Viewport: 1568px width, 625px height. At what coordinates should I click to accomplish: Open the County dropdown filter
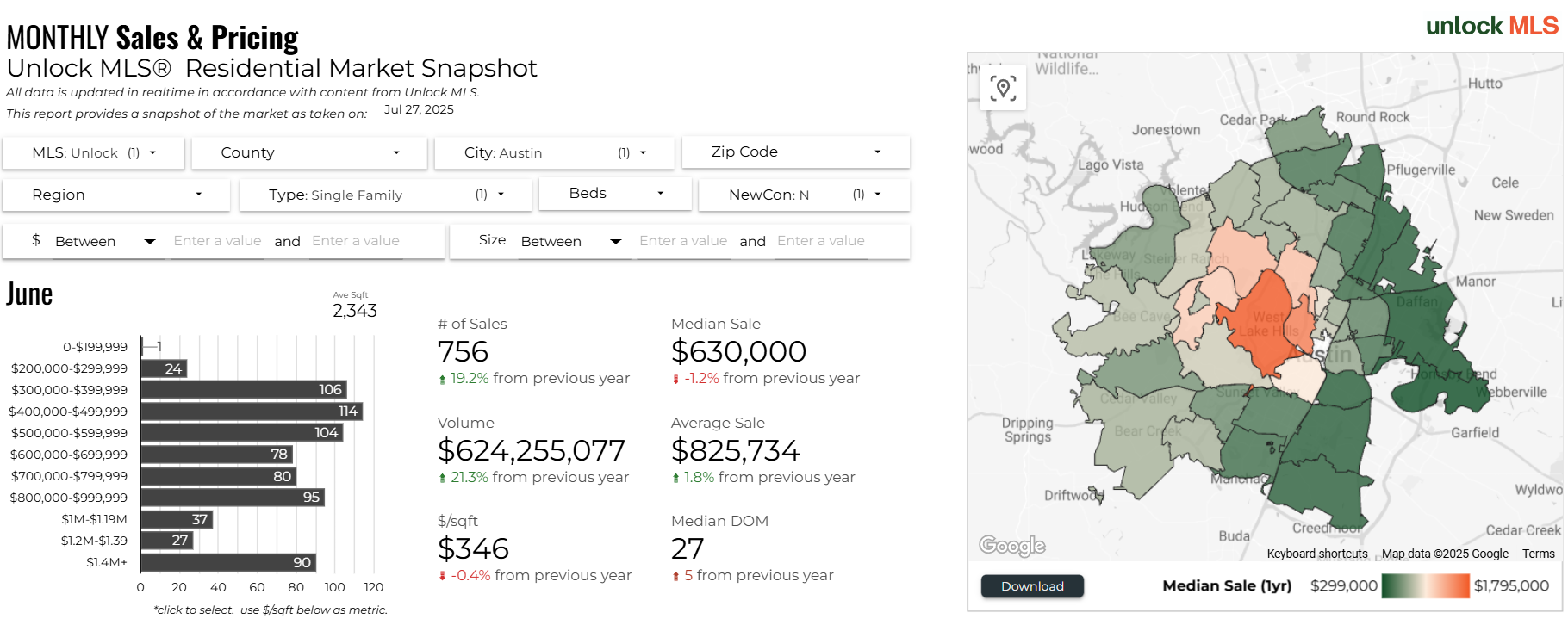309,152
